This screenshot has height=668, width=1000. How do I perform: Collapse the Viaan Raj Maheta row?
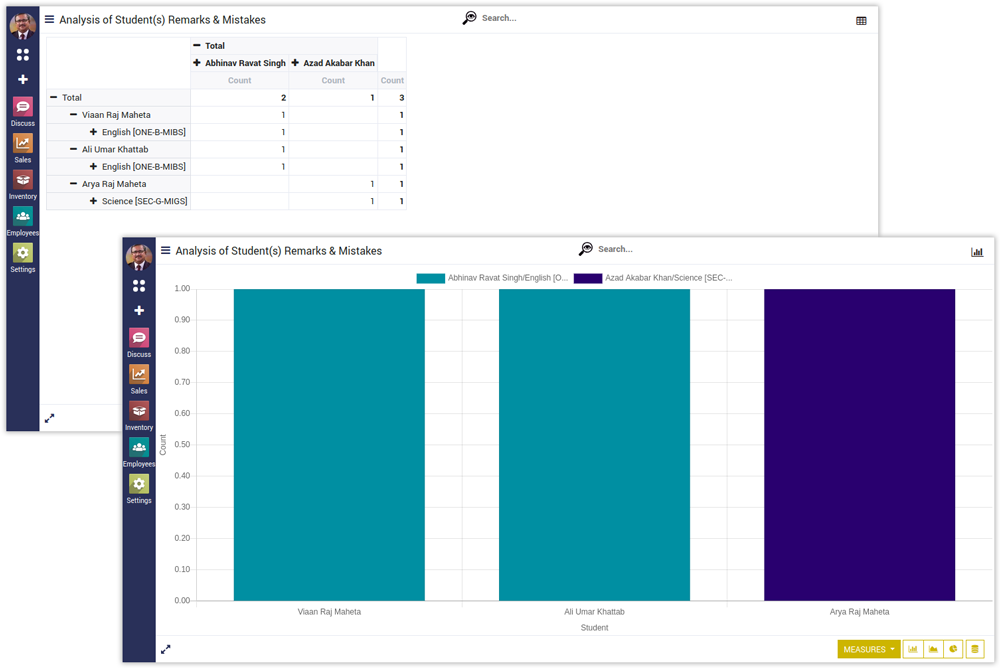pos(73,115)
